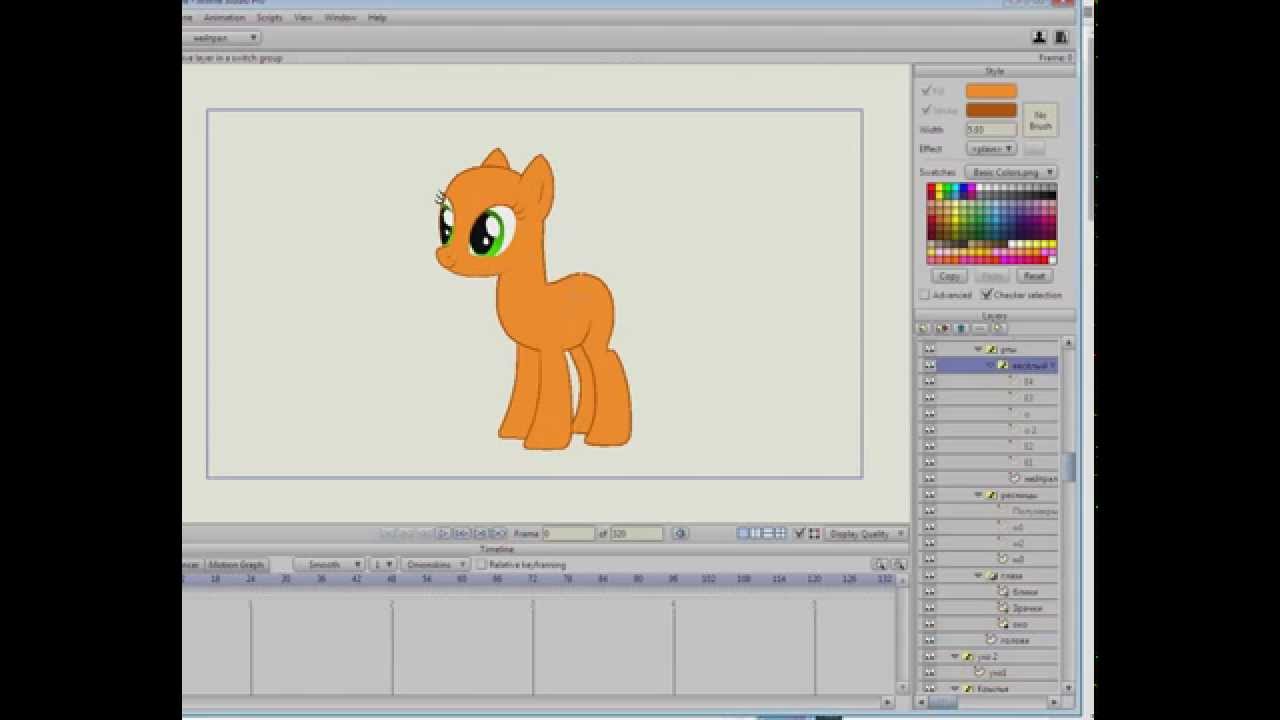1280x720 pixels.
Task: Select the four-pane view layout icon
Action: pyautogui.click(x=780, y=534)
